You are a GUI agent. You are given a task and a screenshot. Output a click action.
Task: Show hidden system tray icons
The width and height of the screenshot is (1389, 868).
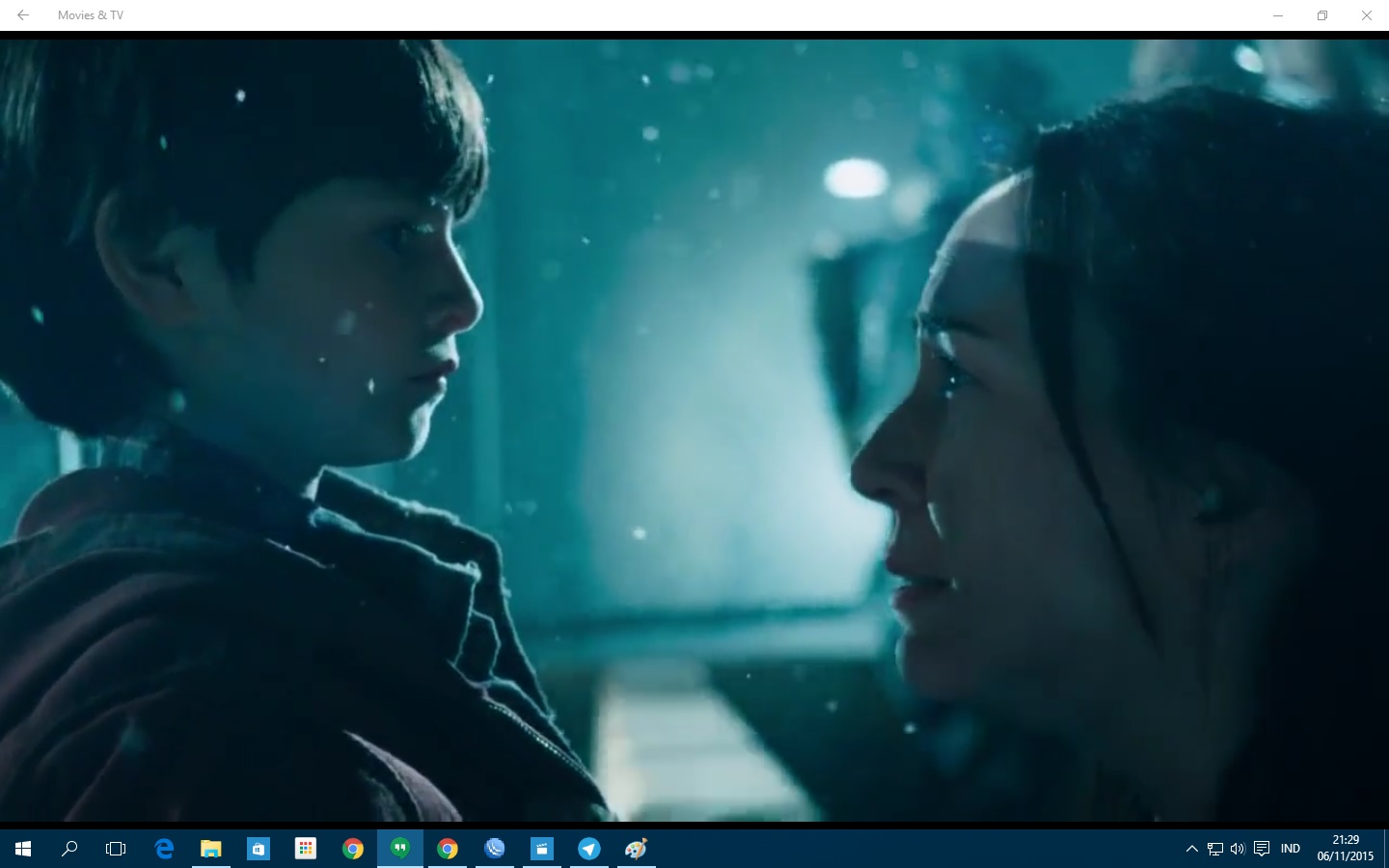tap(1191, 849)
